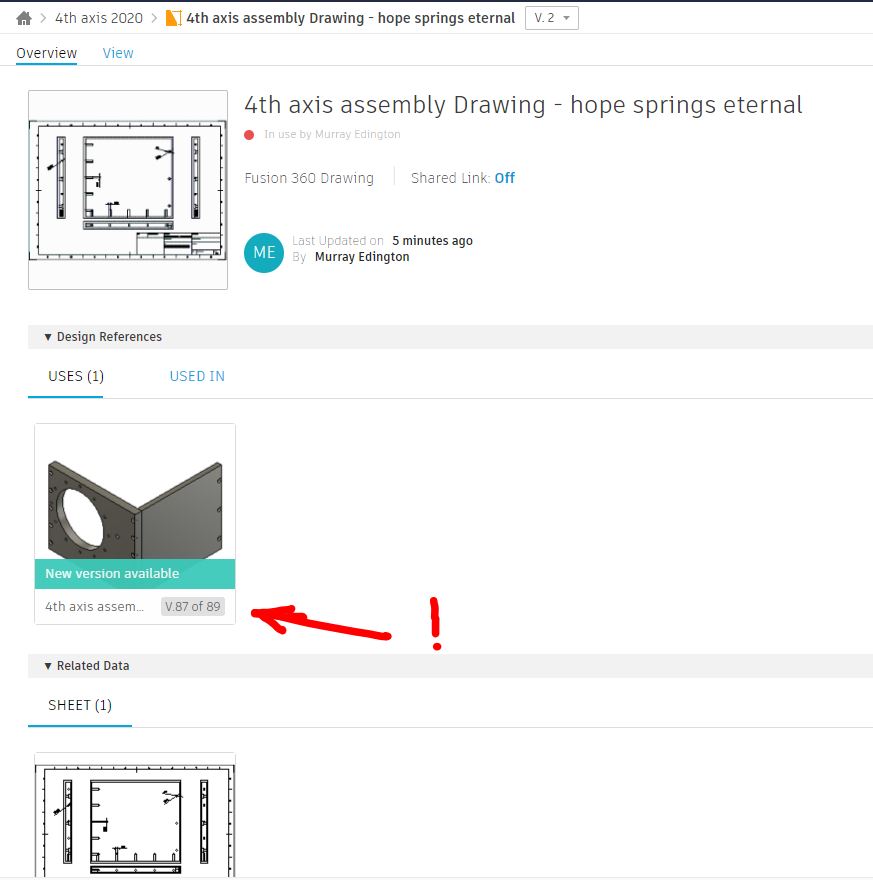Click the Murray Edington user name
Viewport: 873px width, 880px height.
(x=361, y=256)
